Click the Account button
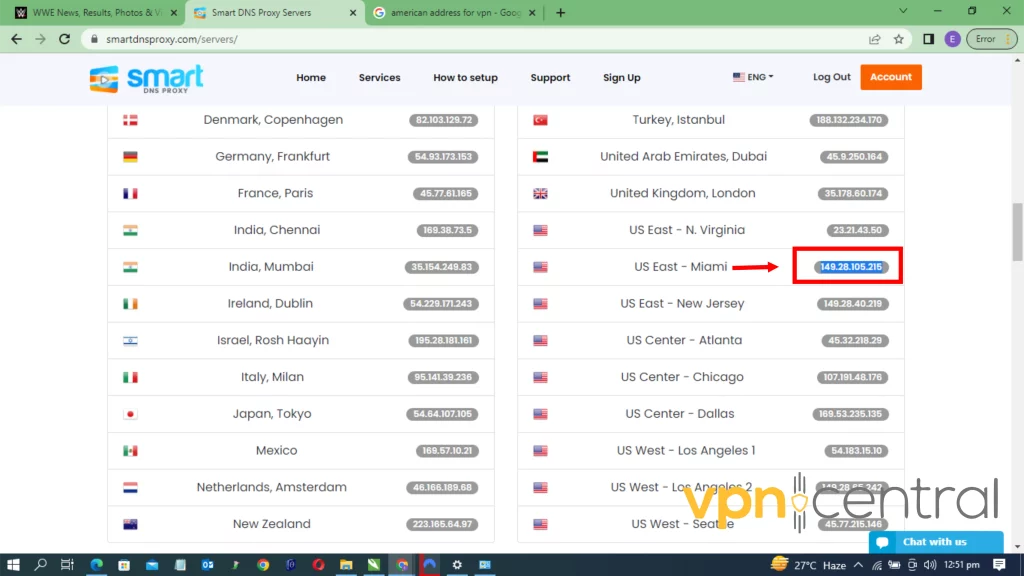Viewport: 1024px width, 576px height. click(x=890, y=77)
